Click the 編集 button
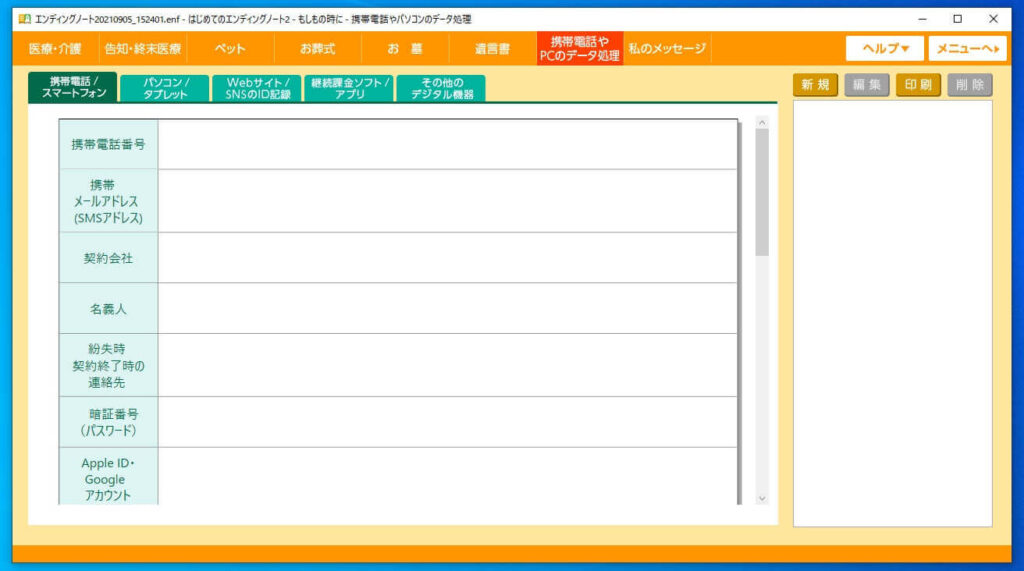This screenshot has width=1024, height=571. (867, 85)
